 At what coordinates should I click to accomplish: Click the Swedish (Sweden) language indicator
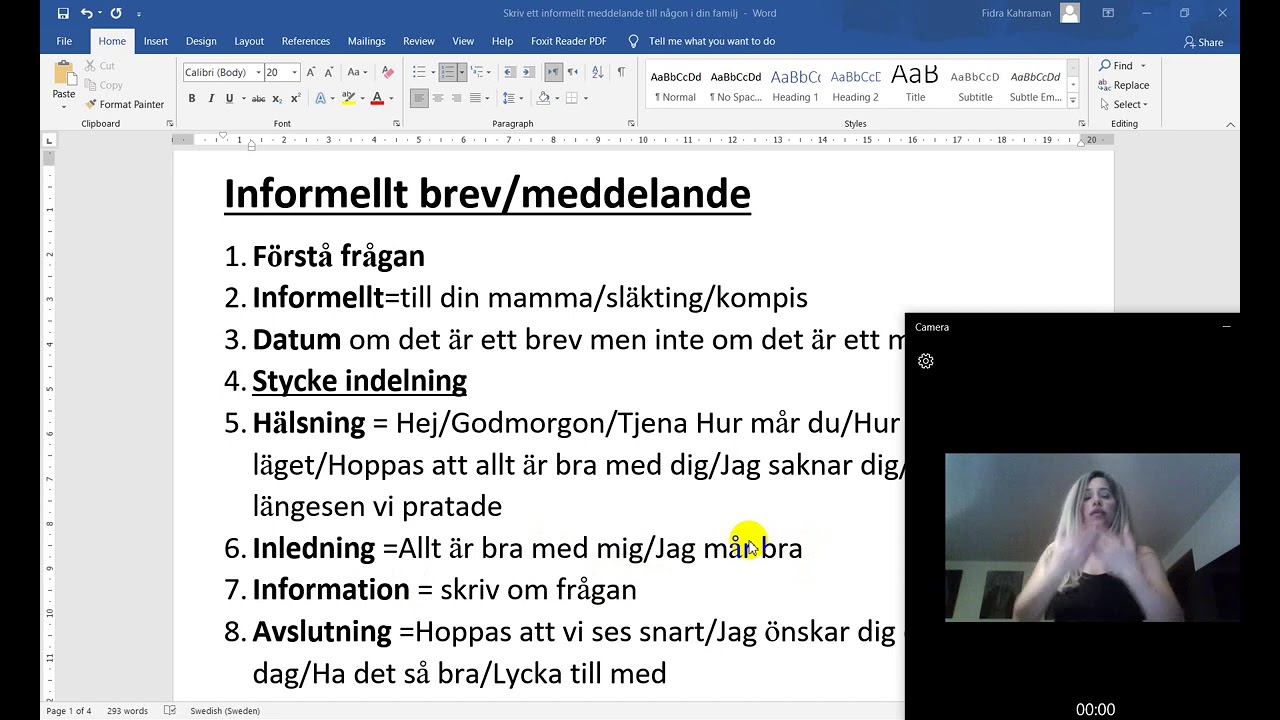point(225,711)
